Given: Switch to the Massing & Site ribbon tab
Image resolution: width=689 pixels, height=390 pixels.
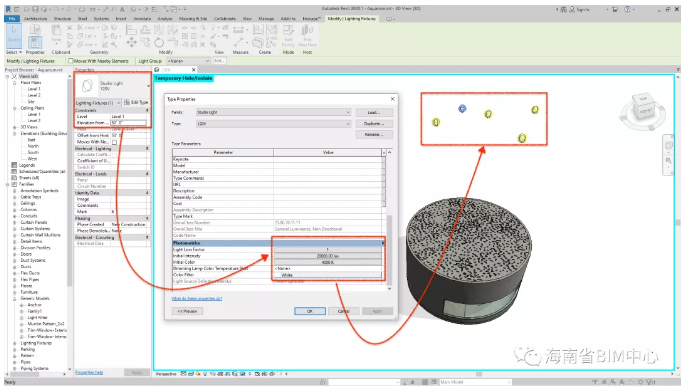Looking at the screenshot, I should pyautogui.click(x=193, y=19).
